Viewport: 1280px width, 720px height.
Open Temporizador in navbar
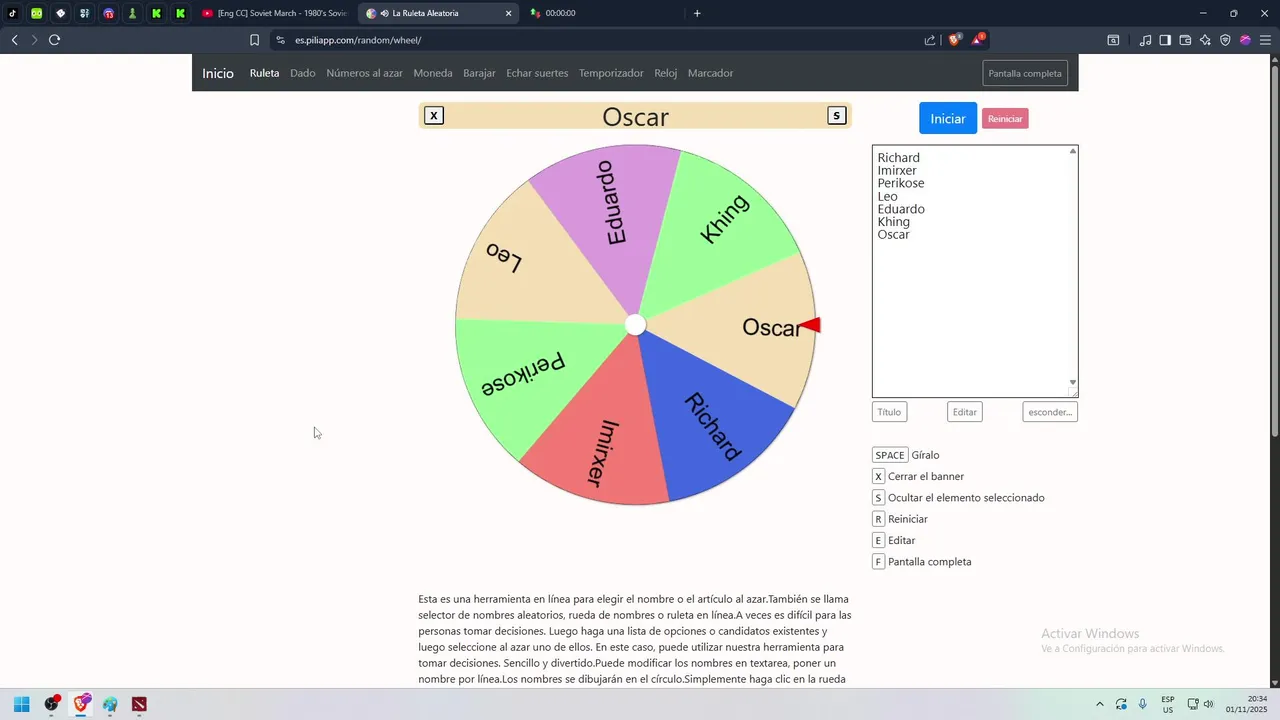click(611, 73)
